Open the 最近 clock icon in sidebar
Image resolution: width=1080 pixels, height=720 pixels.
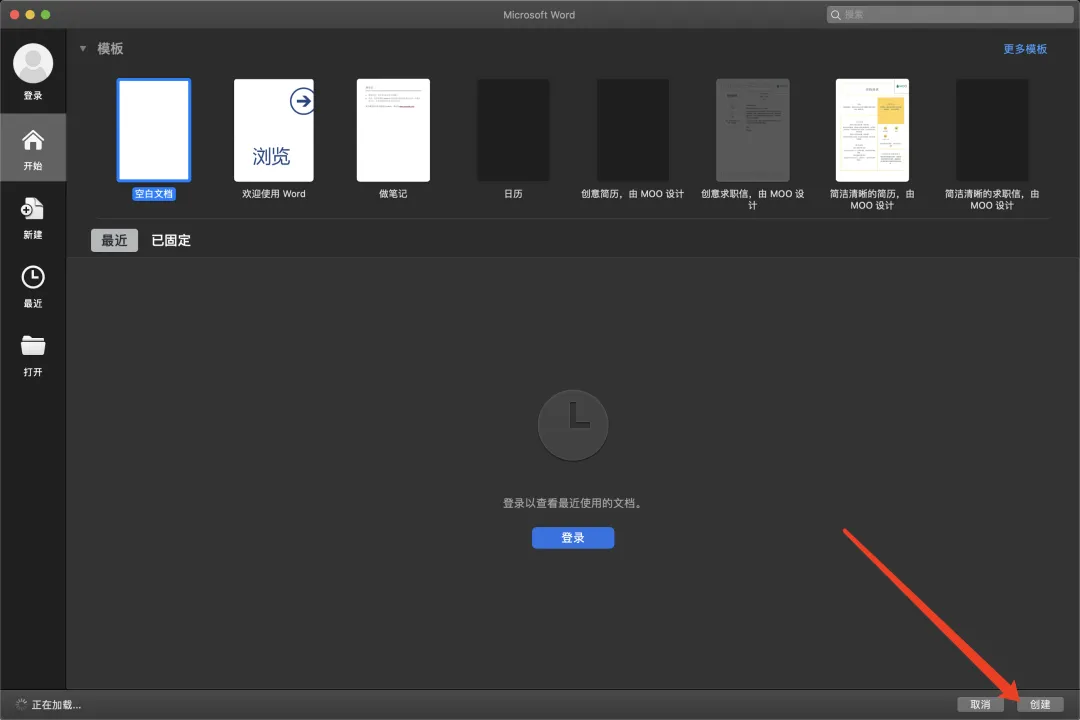point(33,277)
